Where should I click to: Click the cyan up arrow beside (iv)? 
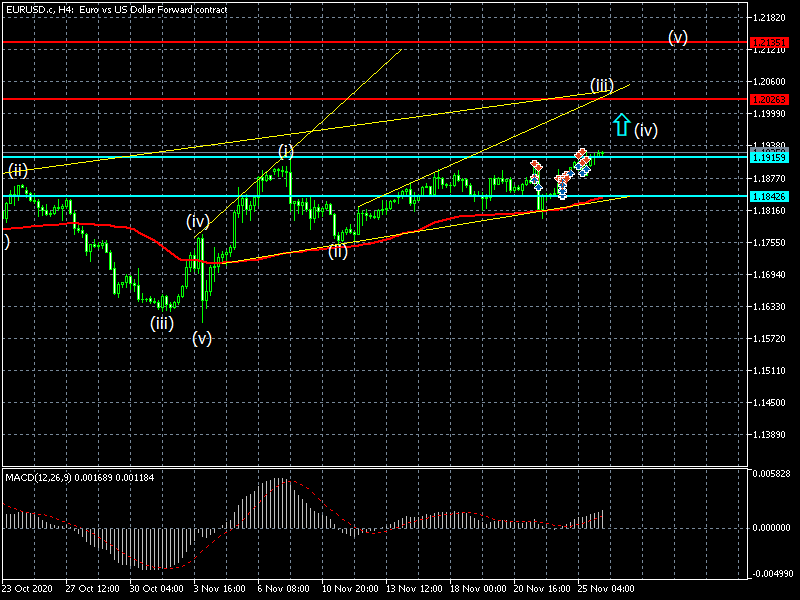pos(621,125)
